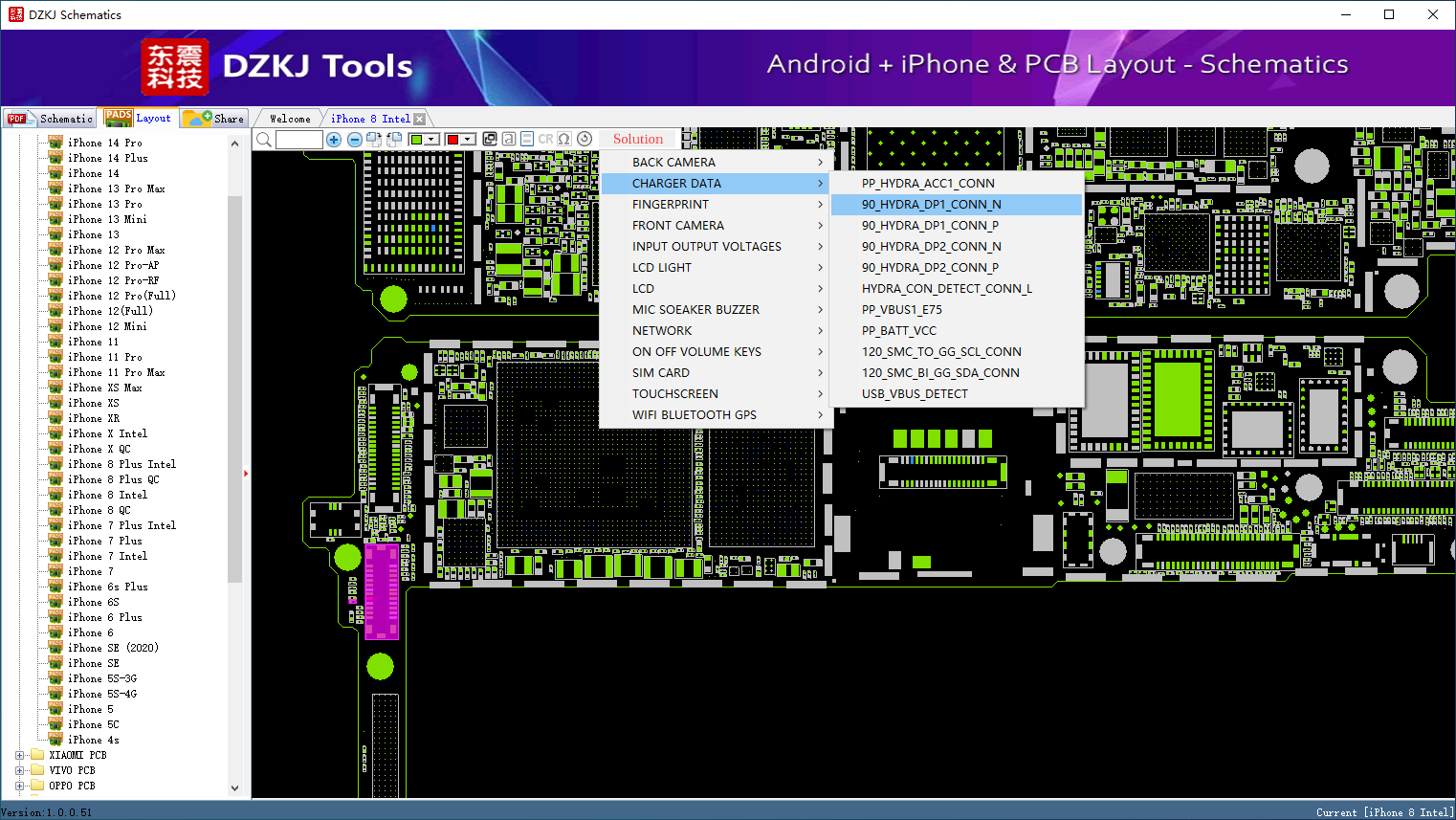
Task: Open the NETWORK submenu arrow
Action: (820, 331)
